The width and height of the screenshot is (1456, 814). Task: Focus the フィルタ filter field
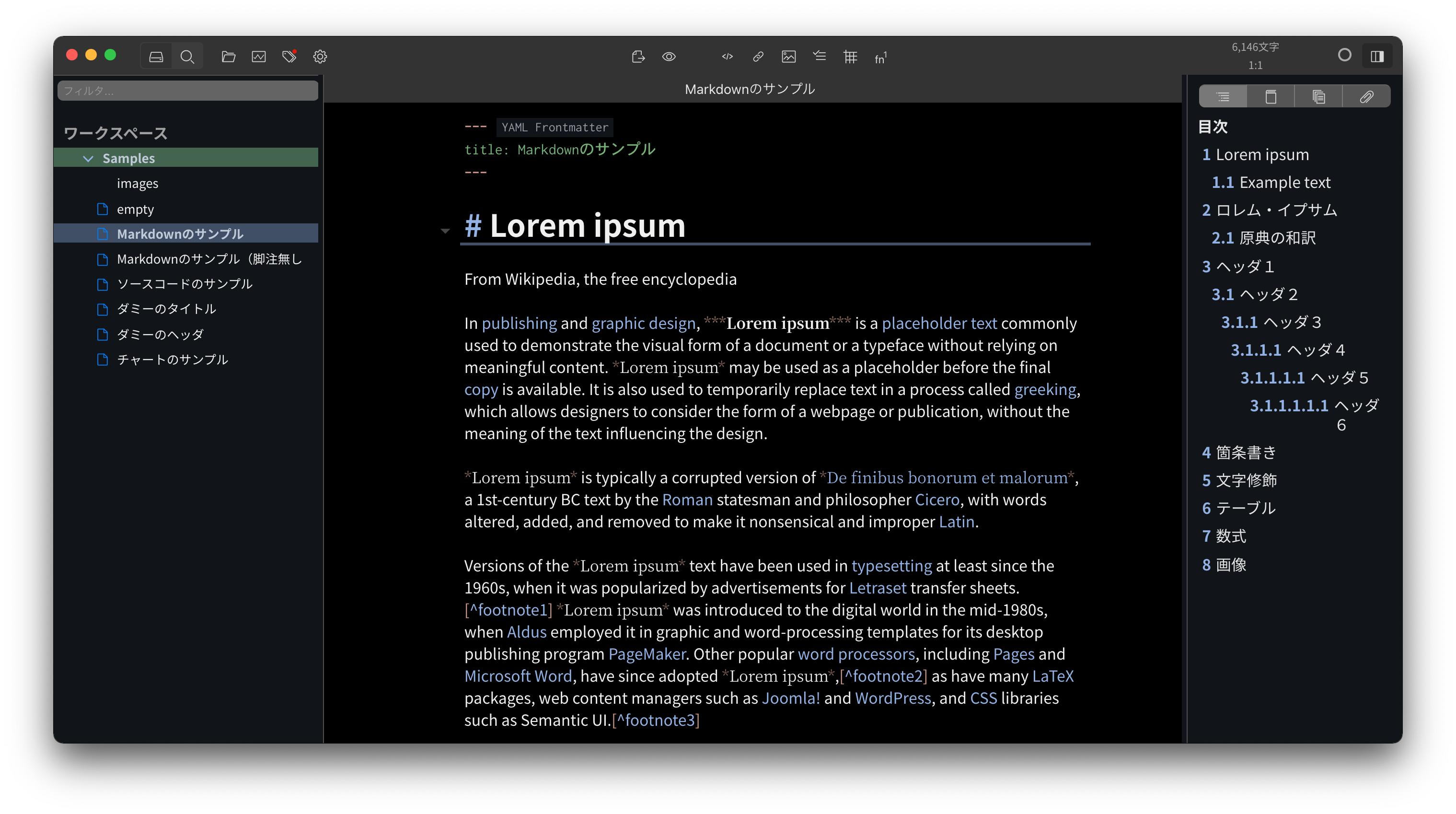(x=188, y=91)
